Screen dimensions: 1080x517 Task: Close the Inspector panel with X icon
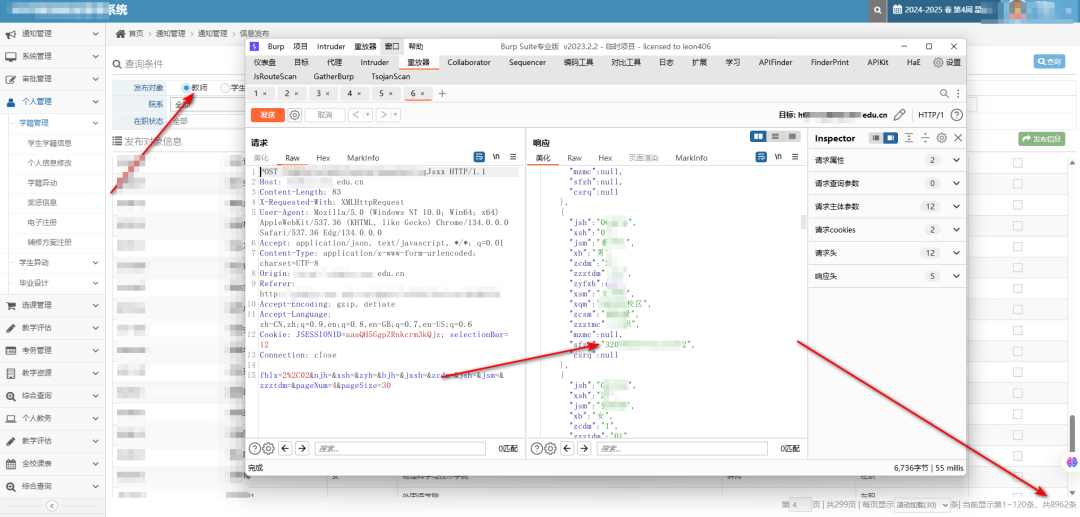coord(957,138)
